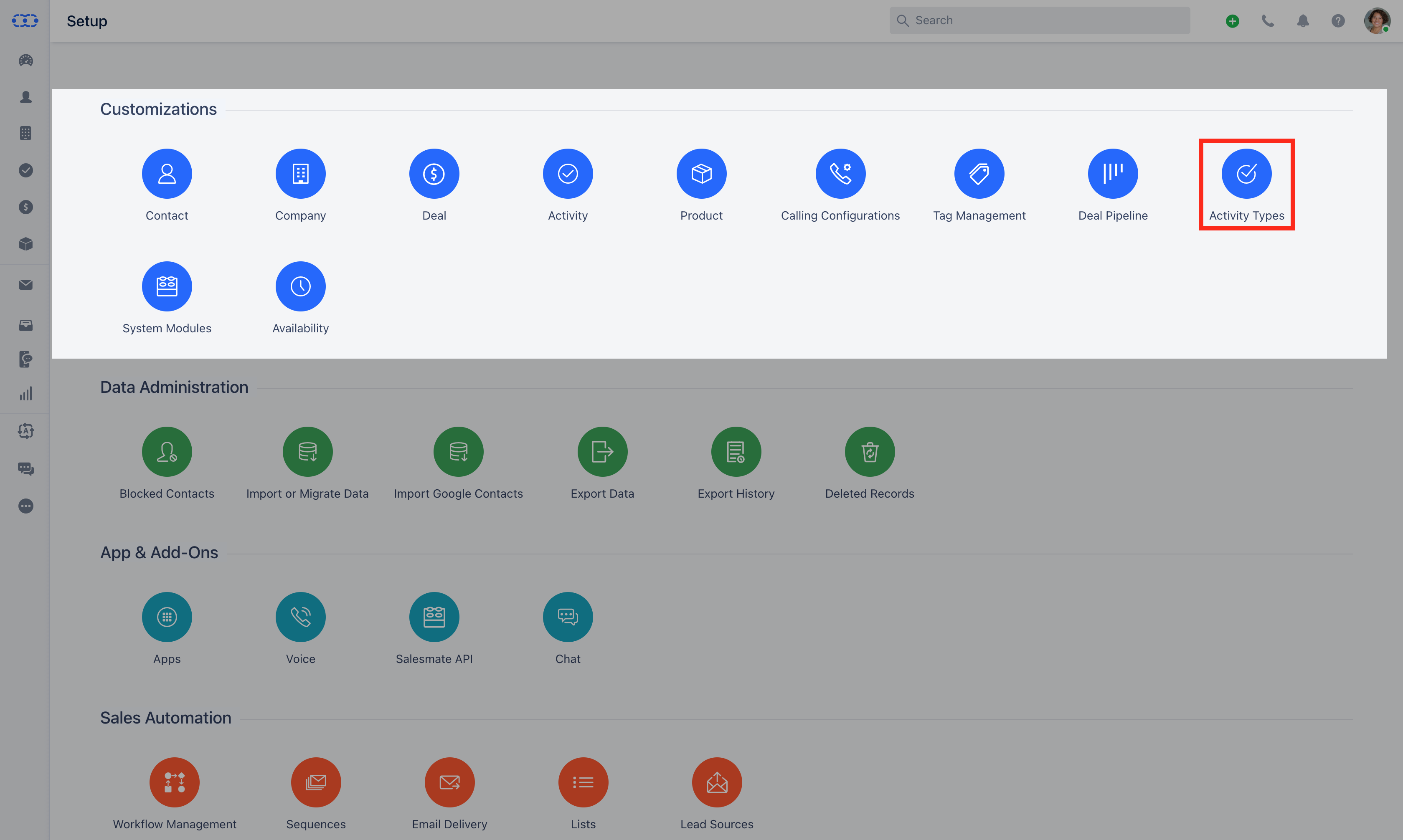Open notifications bell
The image size is (1403, 840).
point(1303,21)
